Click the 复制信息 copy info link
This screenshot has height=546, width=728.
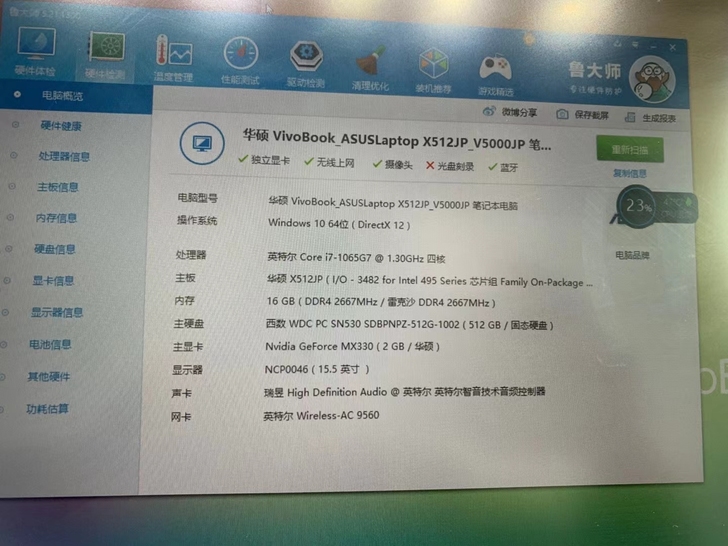630,173
